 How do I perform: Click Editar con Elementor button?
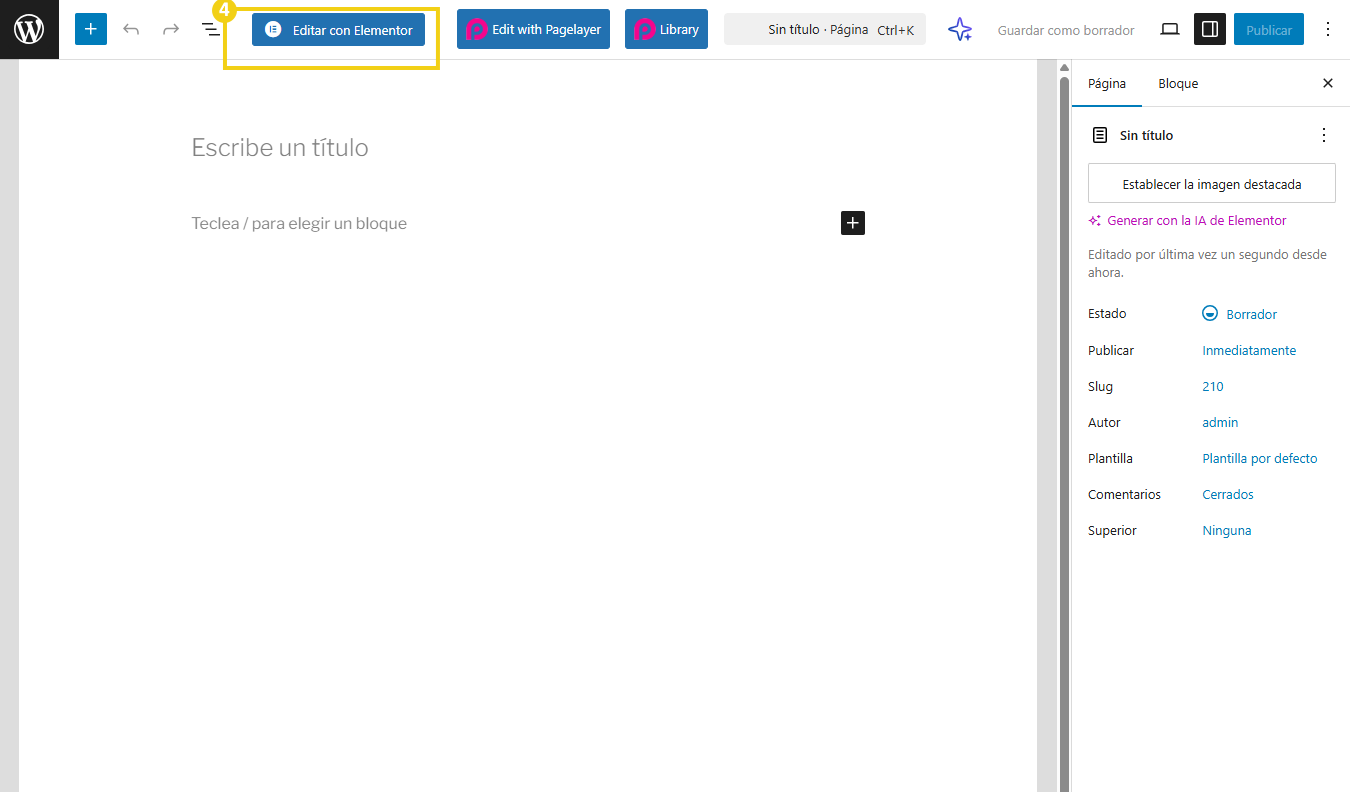[x=339, y=30]
